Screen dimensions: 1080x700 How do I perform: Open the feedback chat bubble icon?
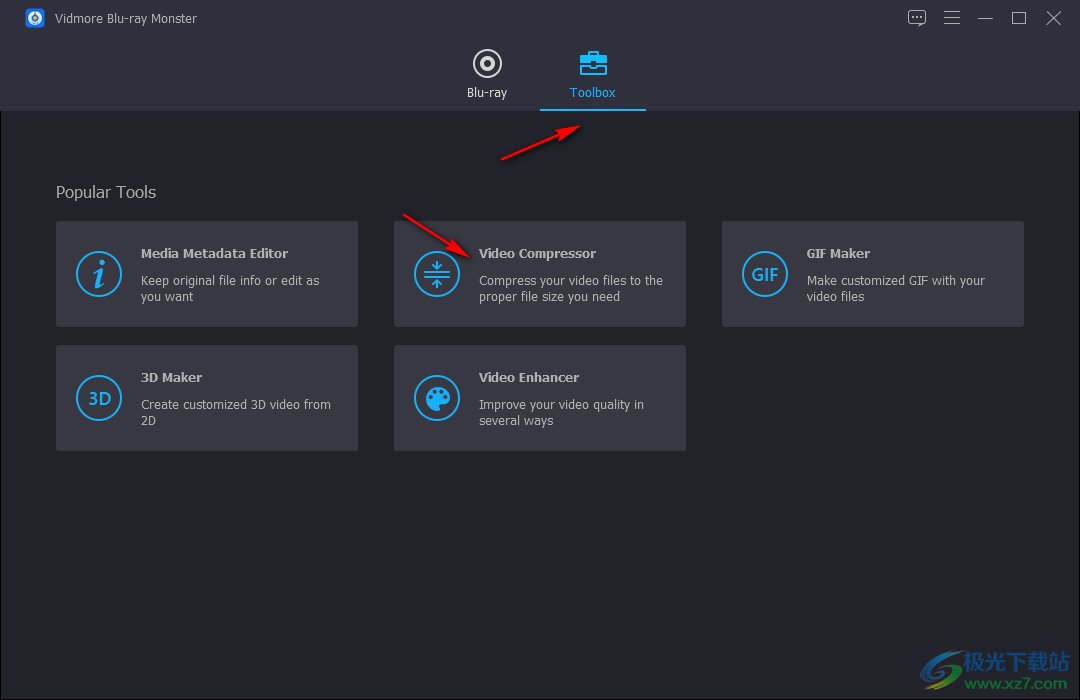coord(917,18)
